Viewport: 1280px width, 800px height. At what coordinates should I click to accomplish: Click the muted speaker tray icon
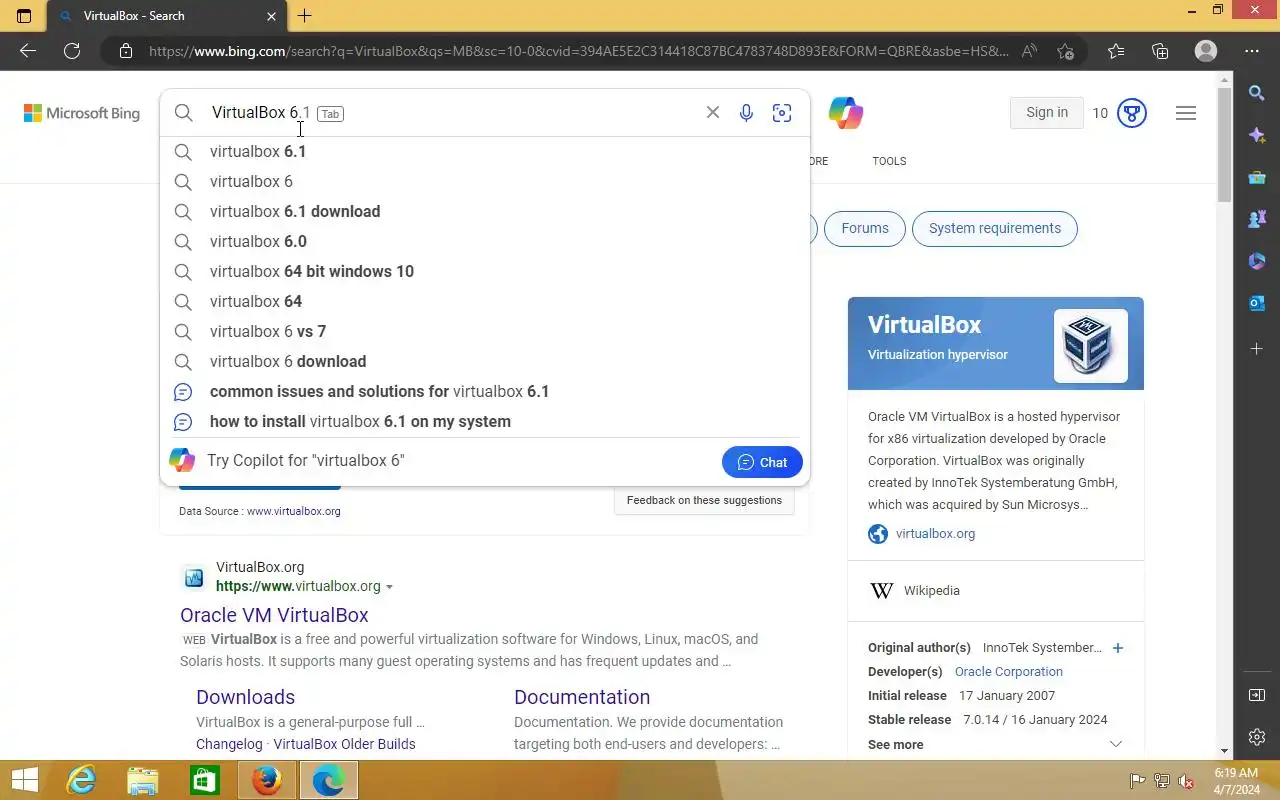1186,781
